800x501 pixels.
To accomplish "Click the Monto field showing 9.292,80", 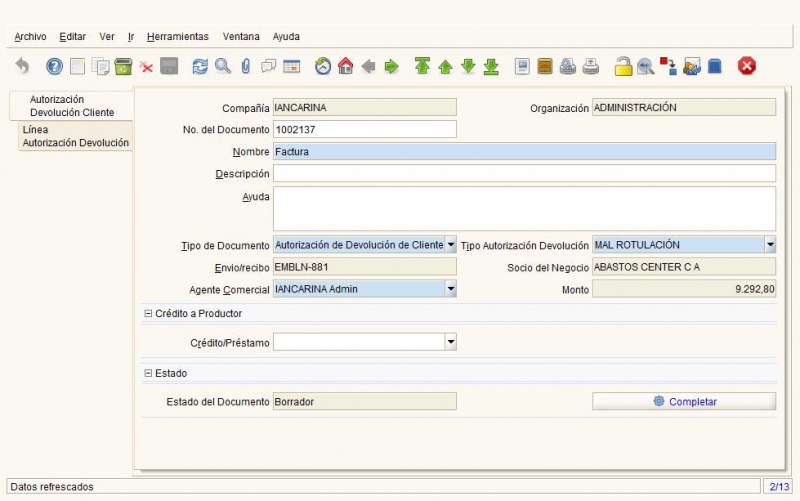I will [x=684, y=289].
